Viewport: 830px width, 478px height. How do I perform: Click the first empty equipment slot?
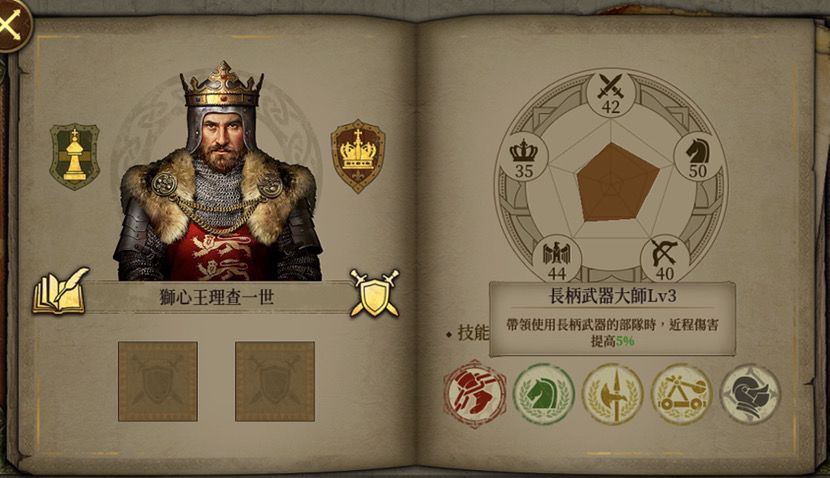(x=158, y=382)
